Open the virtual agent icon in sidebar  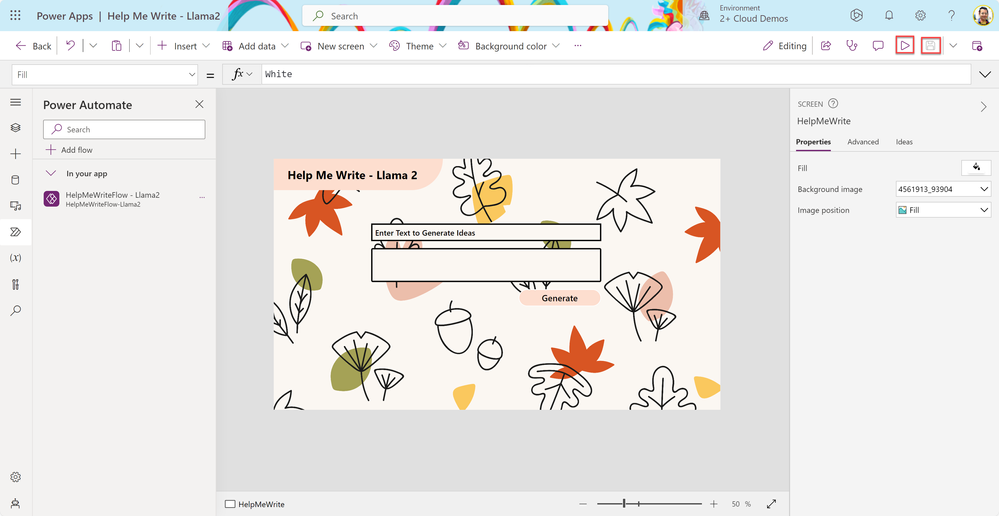[16, 503]
